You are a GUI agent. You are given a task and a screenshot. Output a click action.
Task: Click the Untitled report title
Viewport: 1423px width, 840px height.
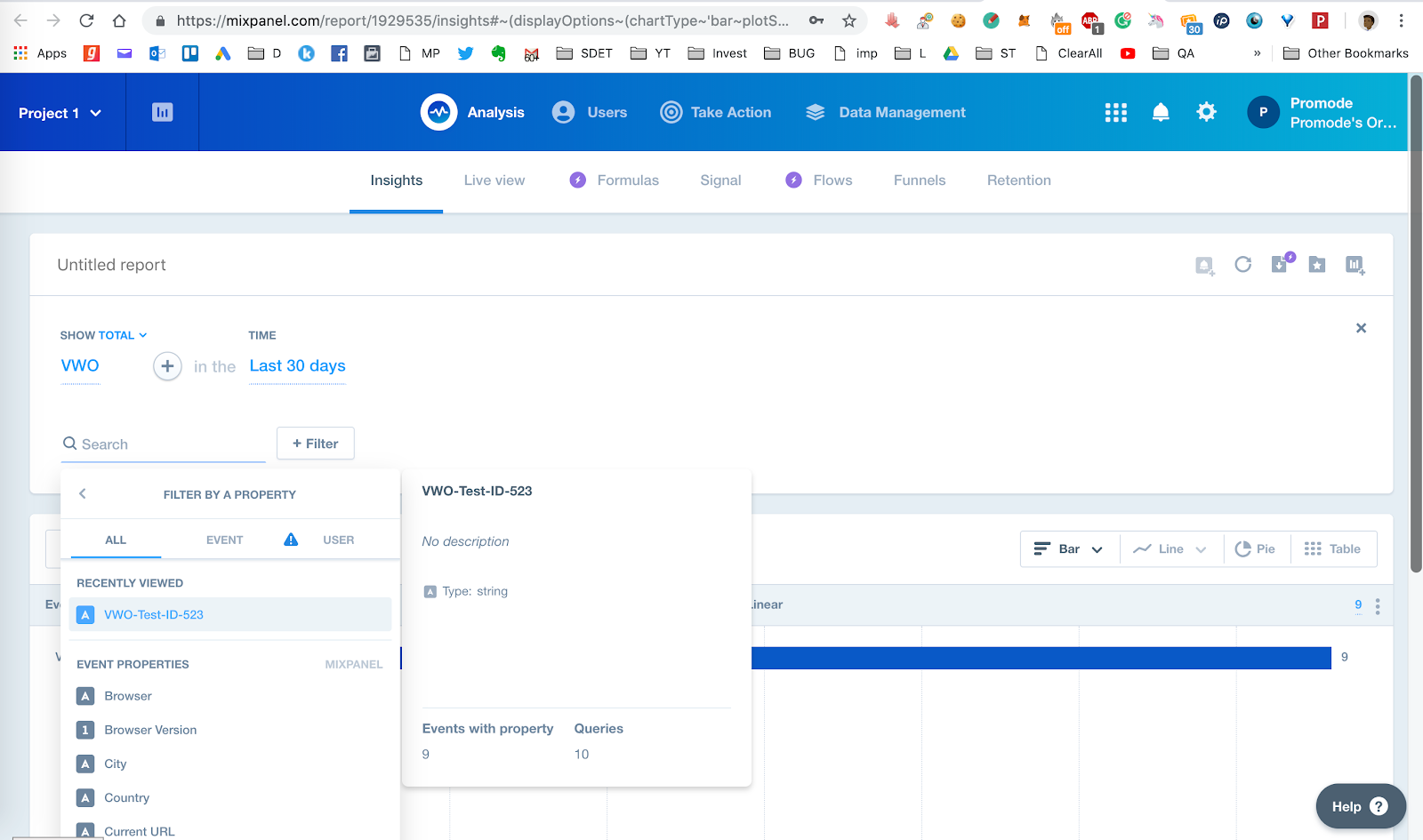click(x=111, y=265)
